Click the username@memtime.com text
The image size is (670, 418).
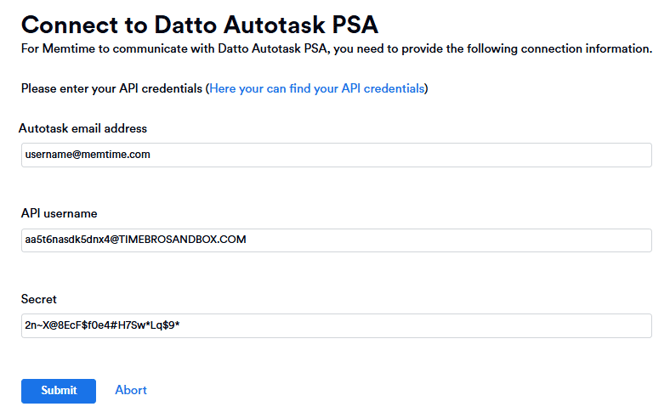pos(88,154)
